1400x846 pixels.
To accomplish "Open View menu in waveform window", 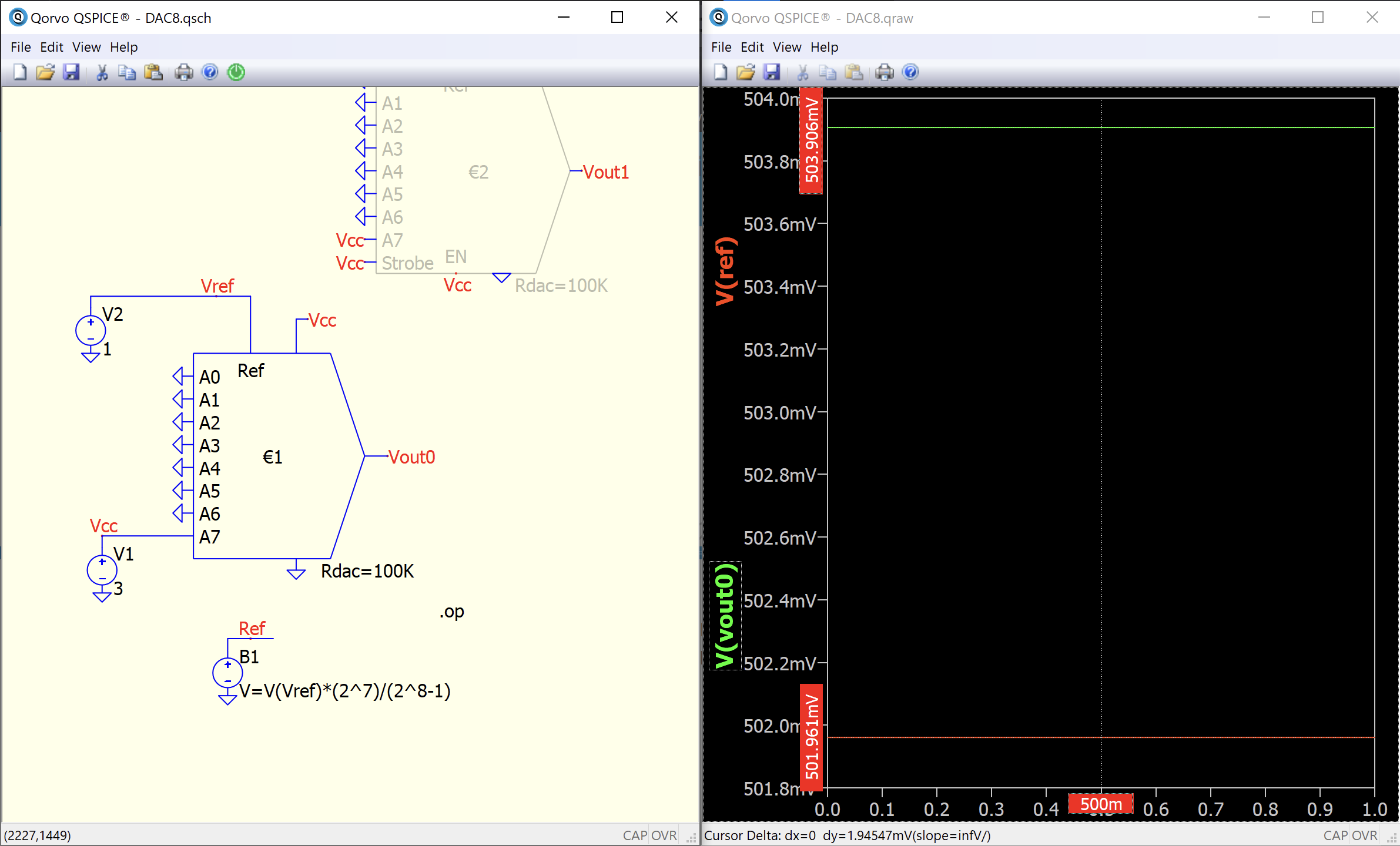I will (786, 47).
